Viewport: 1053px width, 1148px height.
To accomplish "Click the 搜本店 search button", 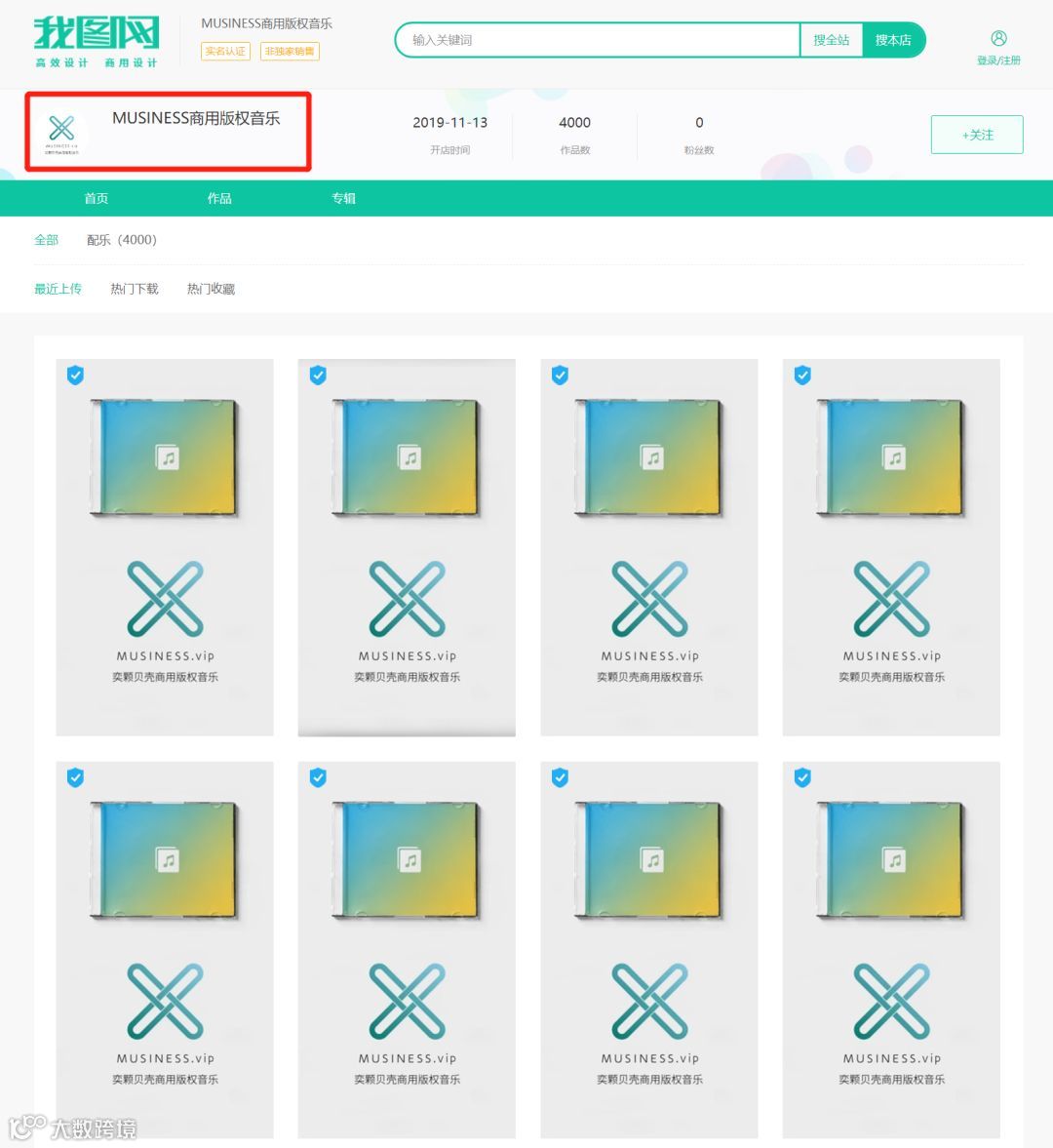I will 893,40.
